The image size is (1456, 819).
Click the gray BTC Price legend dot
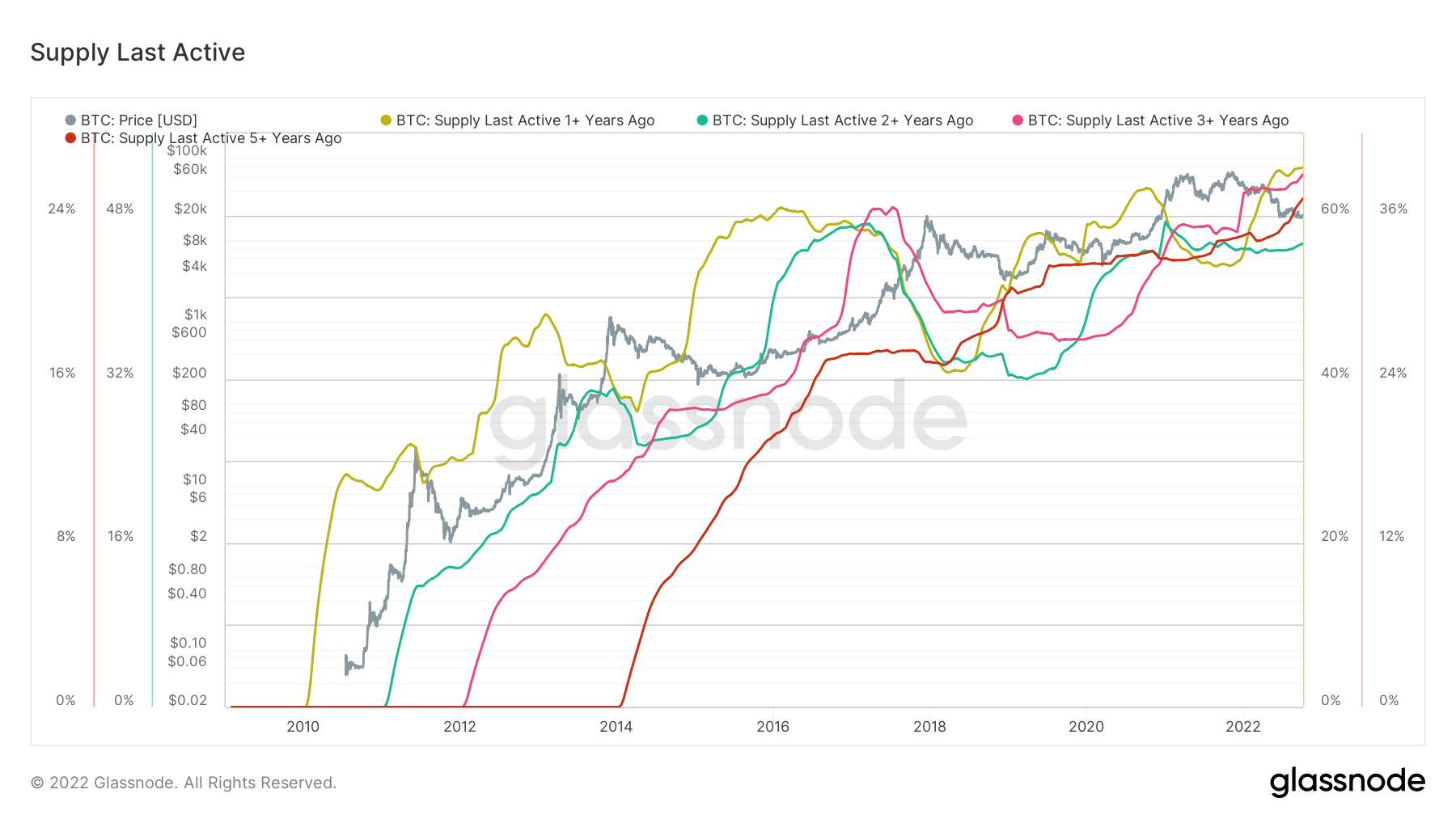pyautogui.click(x=70, y=120)
